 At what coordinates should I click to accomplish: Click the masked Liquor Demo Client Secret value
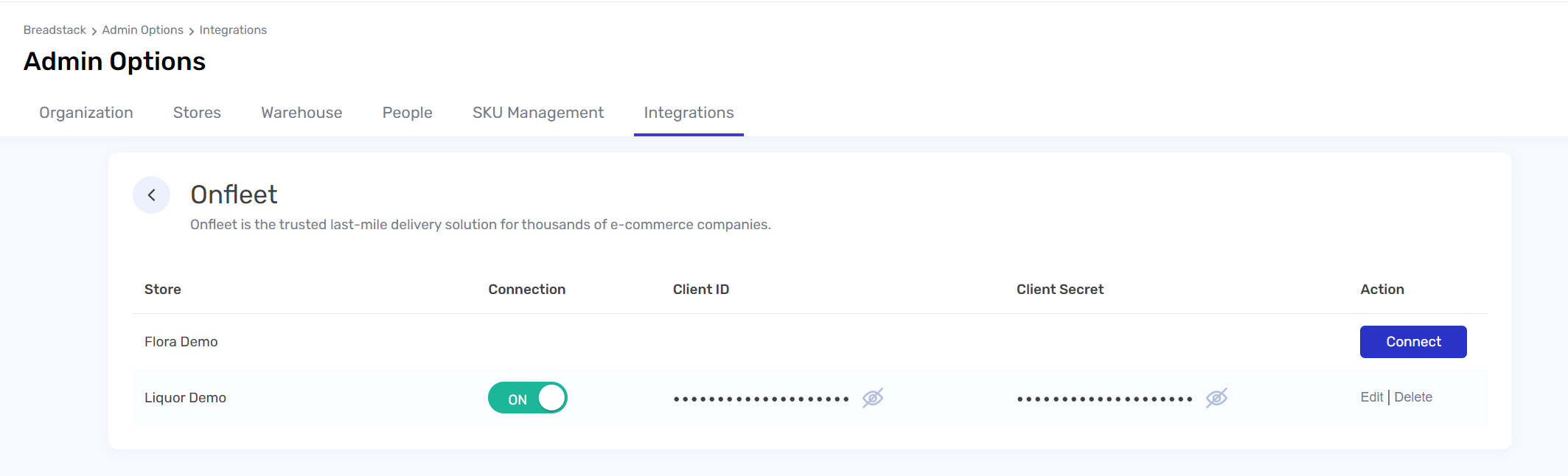click(x=1104, y=399)
